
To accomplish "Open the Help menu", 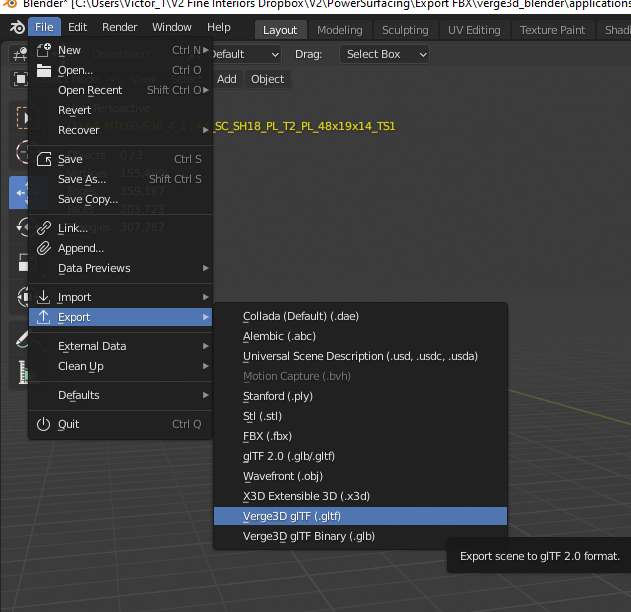I will [219, 27].
